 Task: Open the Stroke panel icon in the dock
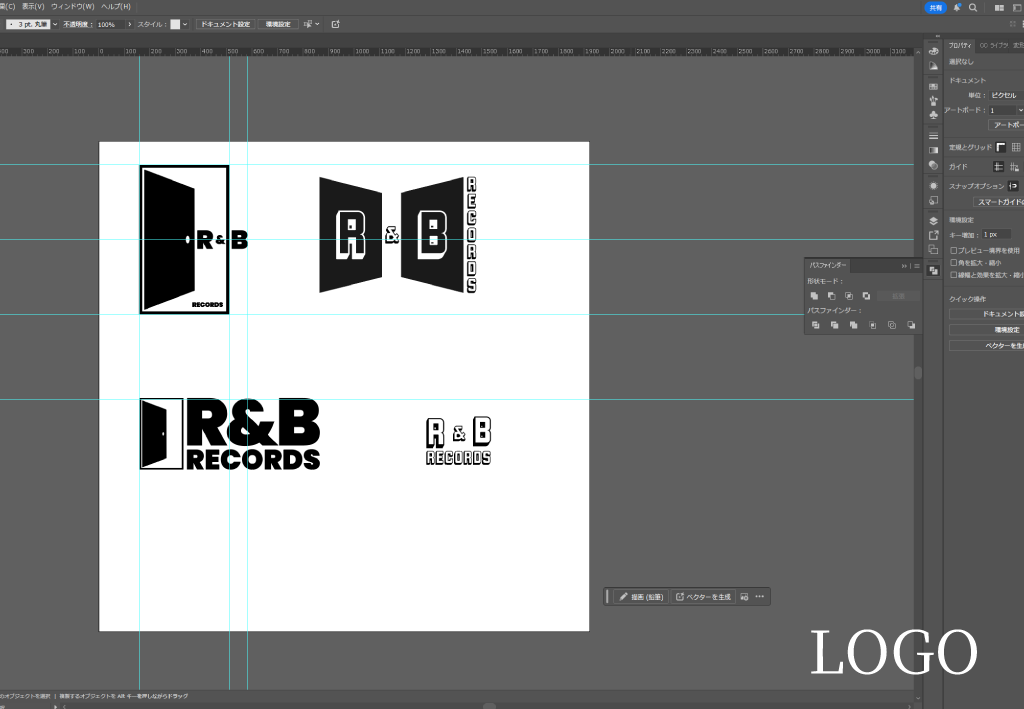tap(933, 135)
